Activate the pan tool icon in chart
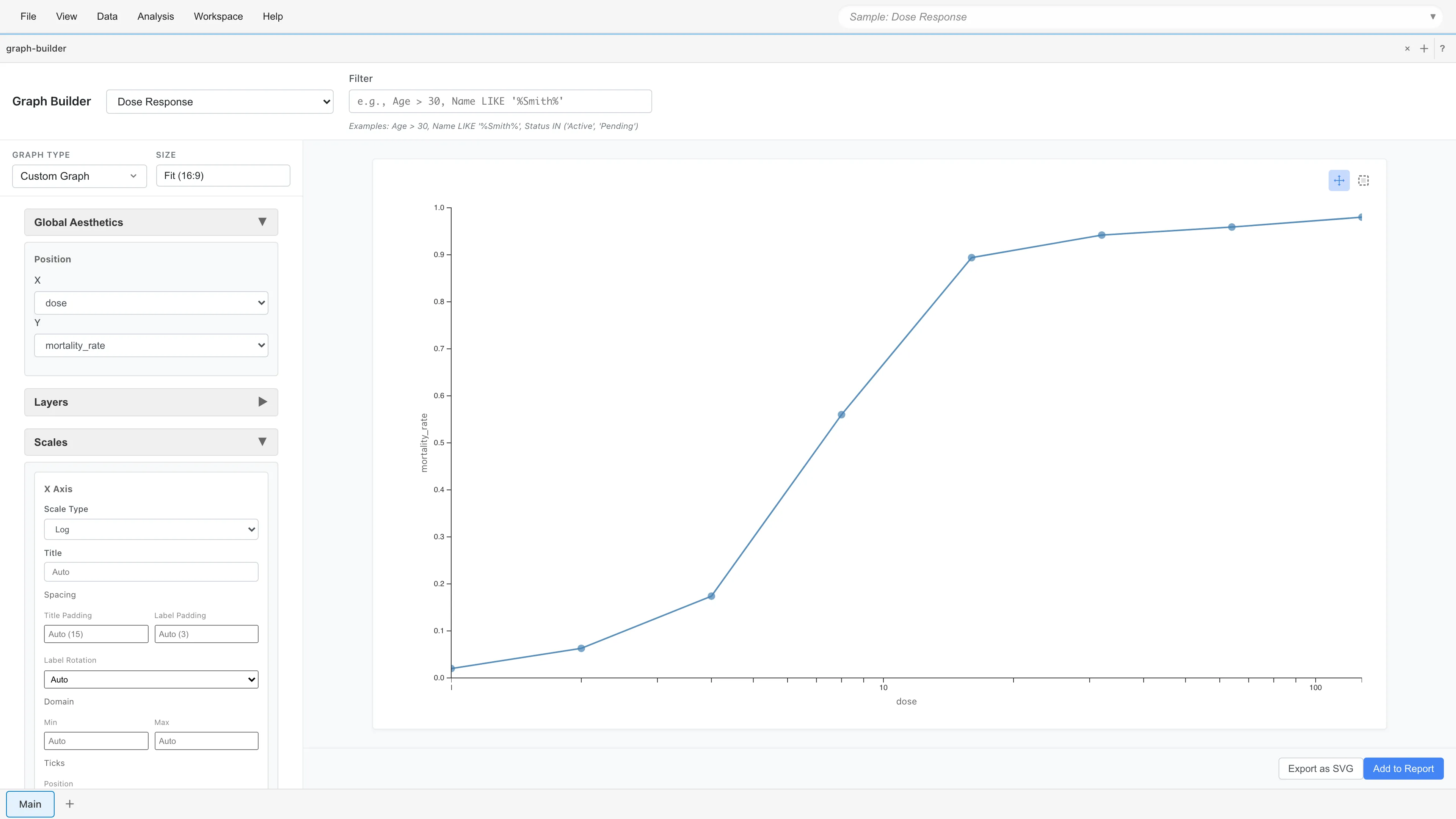 click(x=1338, y=180)
